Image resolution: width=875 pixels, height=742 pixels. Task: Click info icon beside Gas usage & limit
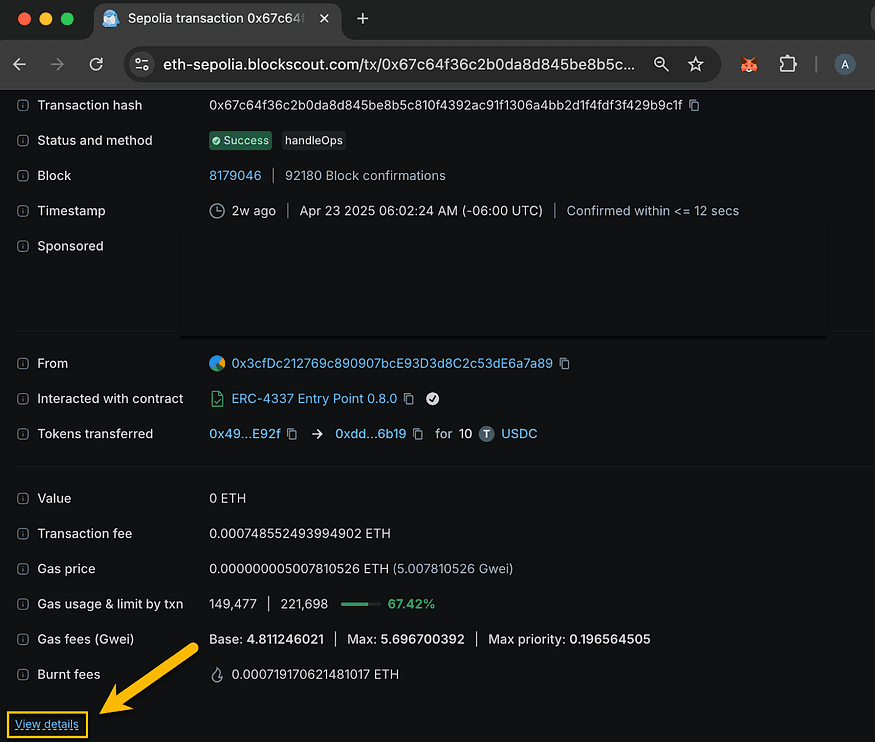click(x=23, y=604)
